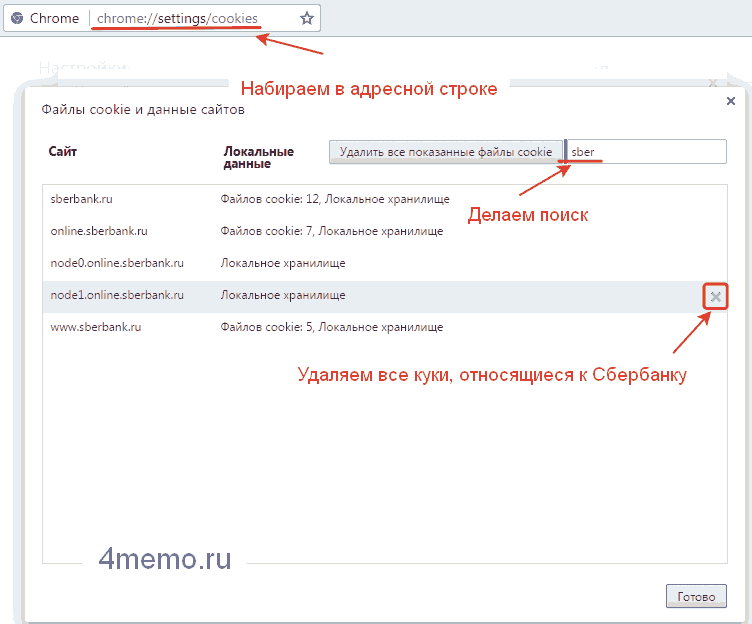Click 'Файлов cookie: 7, Локальное хранилище' text
752x624 pixels.
coord(331,231)
